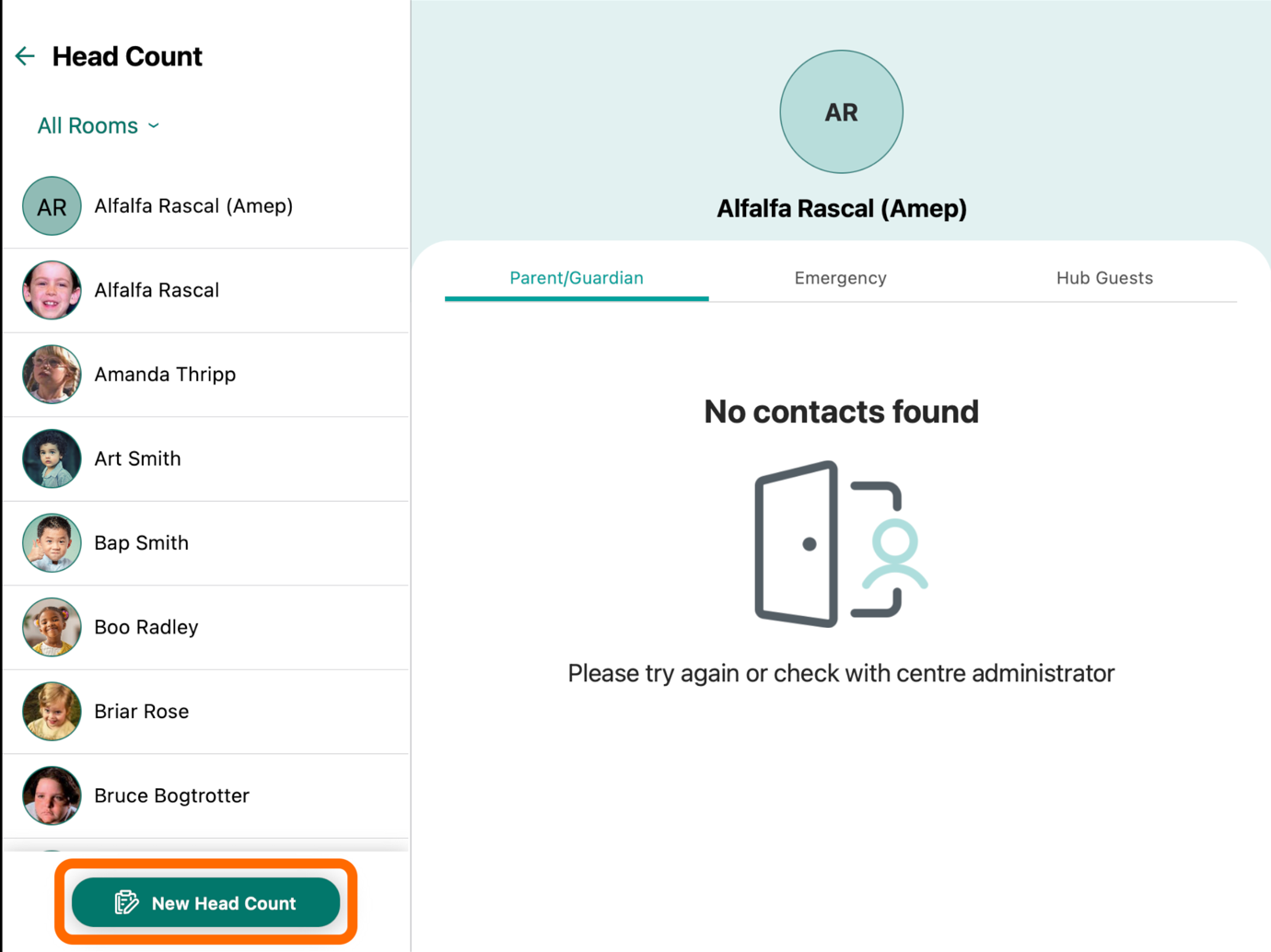View the Hub Guests tab
Screen dimensions: 1271x952
(x=1104, y=278)
